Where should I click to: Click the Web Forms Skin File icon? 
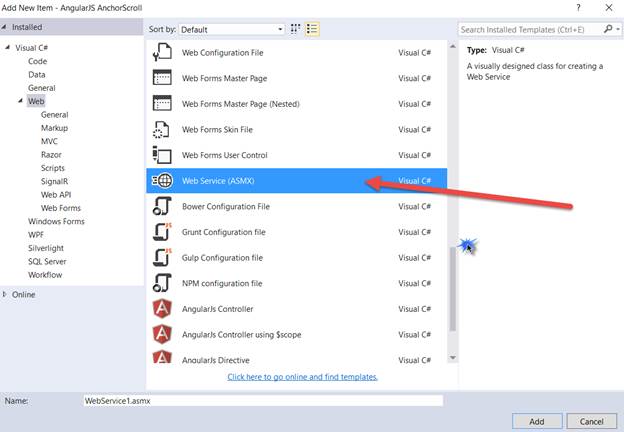click(161, 129)
